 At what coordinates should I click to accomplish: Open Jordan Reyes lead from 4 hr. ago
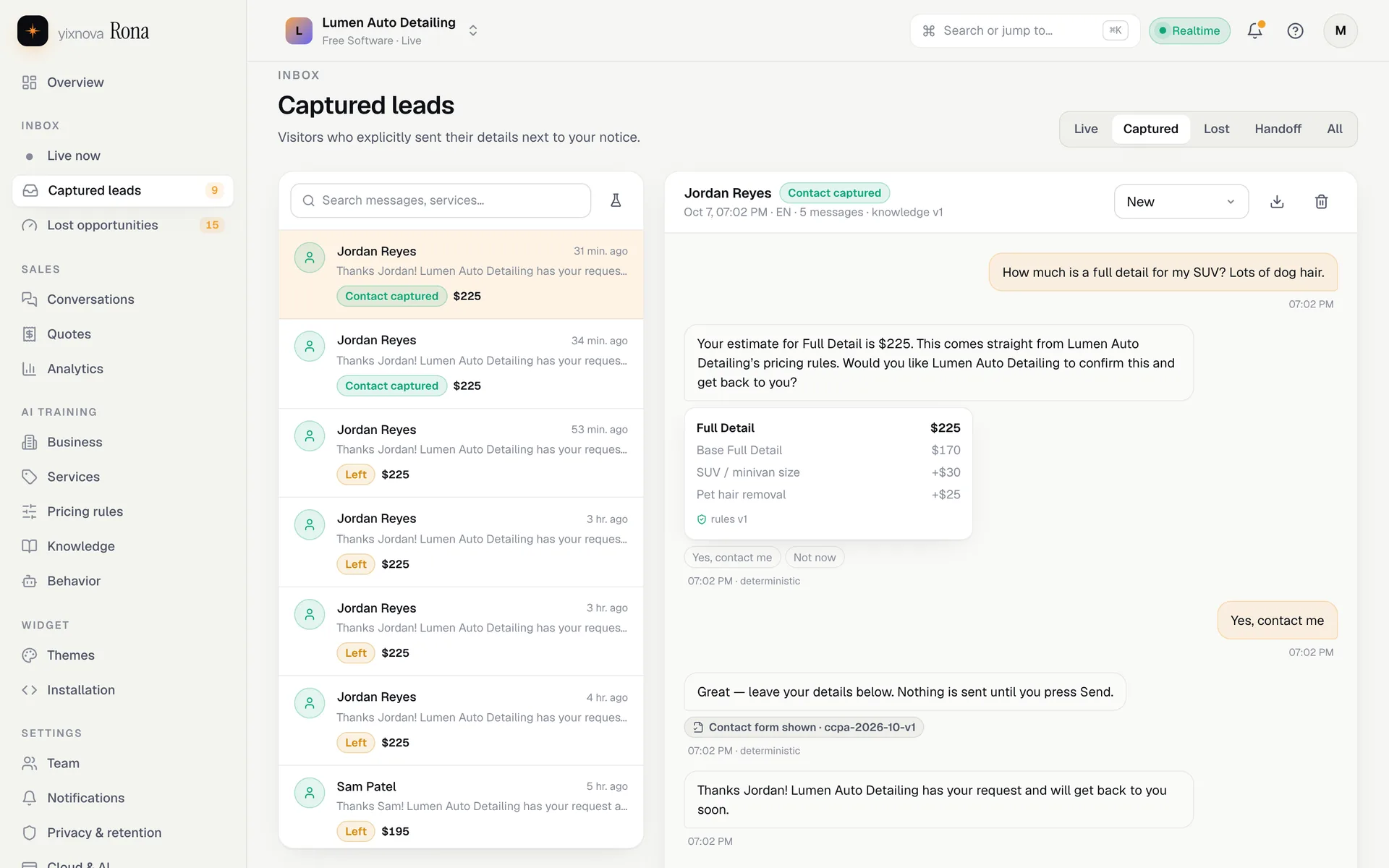point(461,720)
